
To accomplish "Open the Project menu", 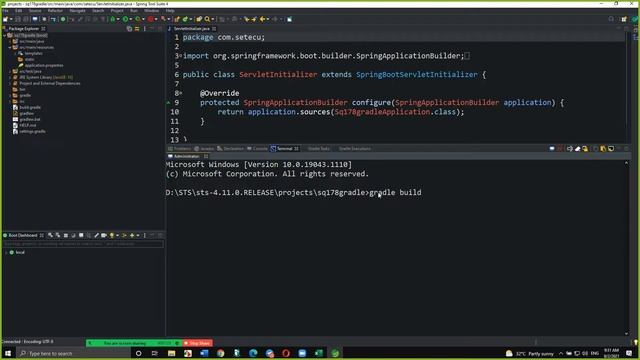I will [x=117, y=11].
